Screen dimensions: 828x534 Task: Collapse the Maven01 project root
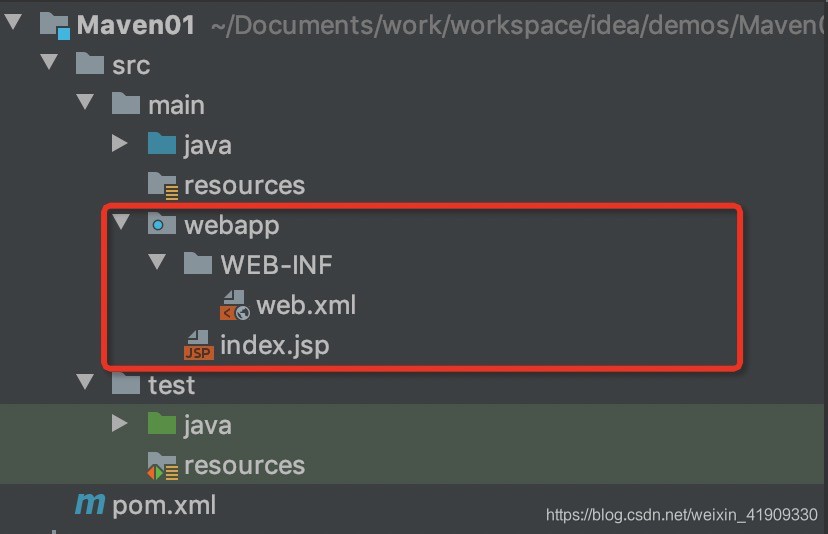tap(13, 22)
